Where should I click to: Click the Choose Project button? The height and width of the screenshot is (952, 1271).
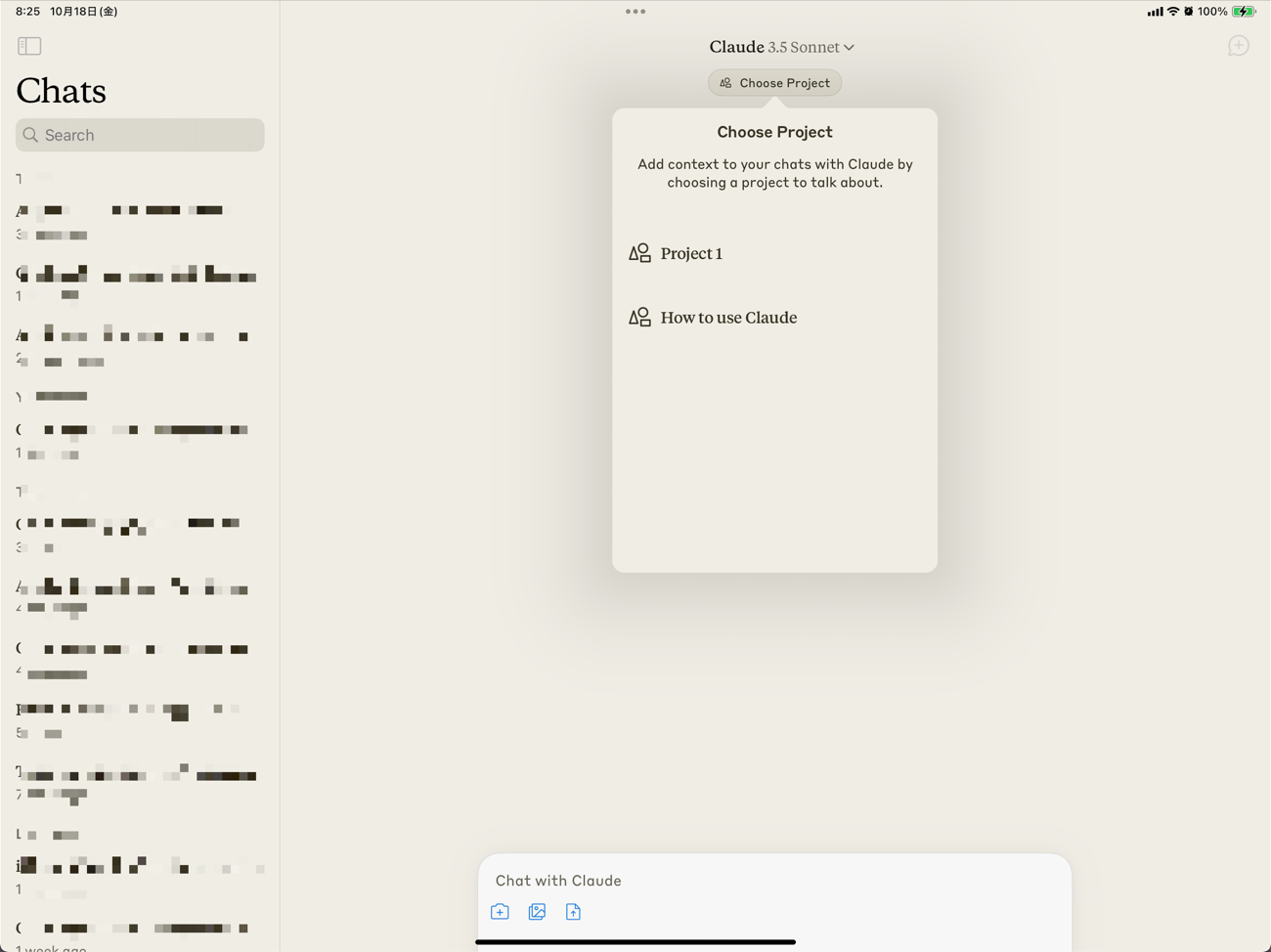click(774, 83)
